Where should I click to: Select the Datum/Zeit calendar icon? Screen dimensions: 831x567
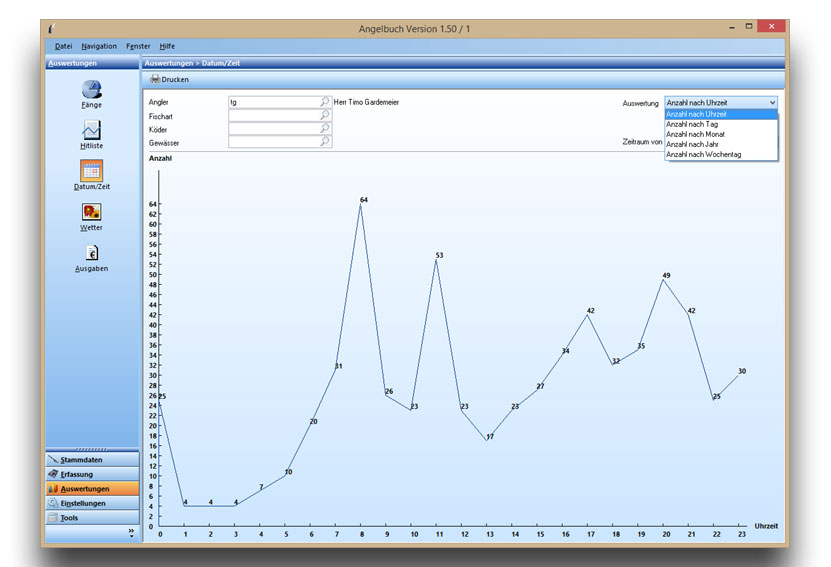tap(91, 171)
